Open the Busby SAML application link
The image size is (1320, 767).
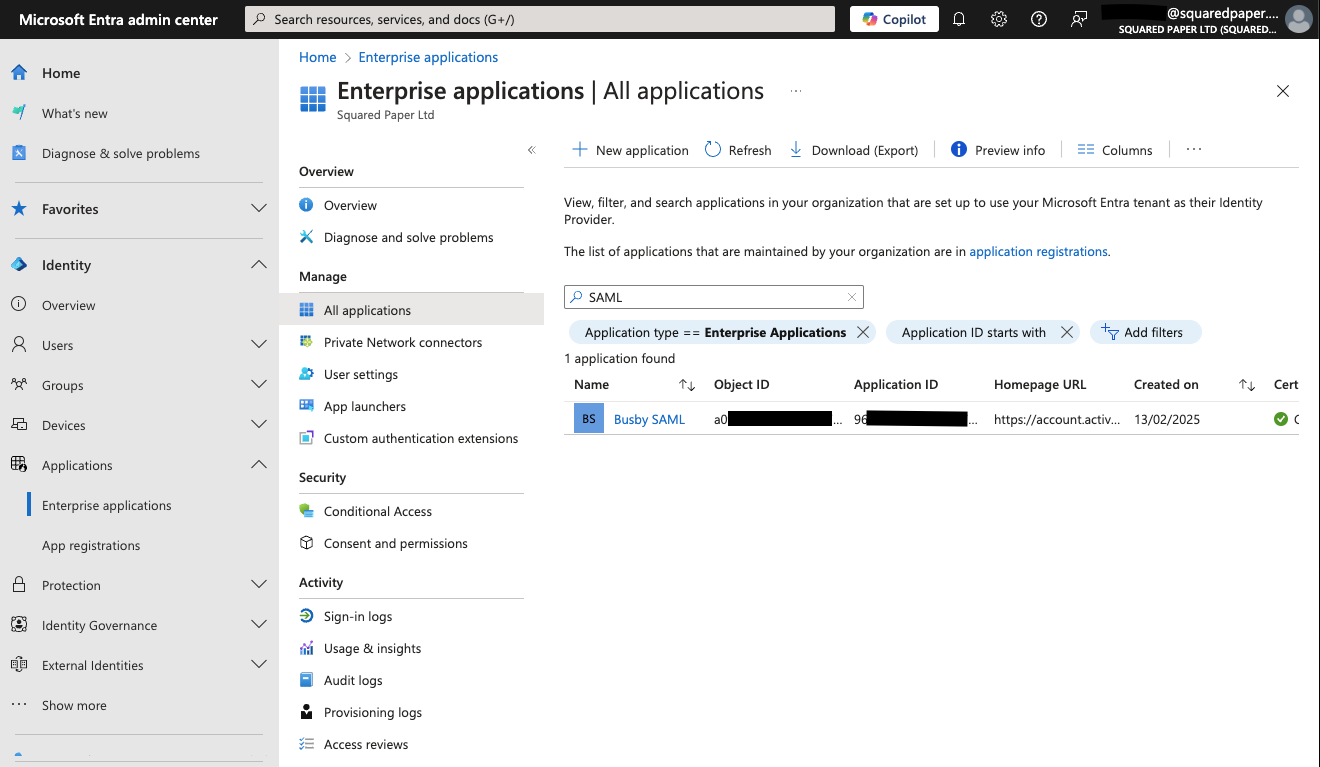[x=649, y=419]
